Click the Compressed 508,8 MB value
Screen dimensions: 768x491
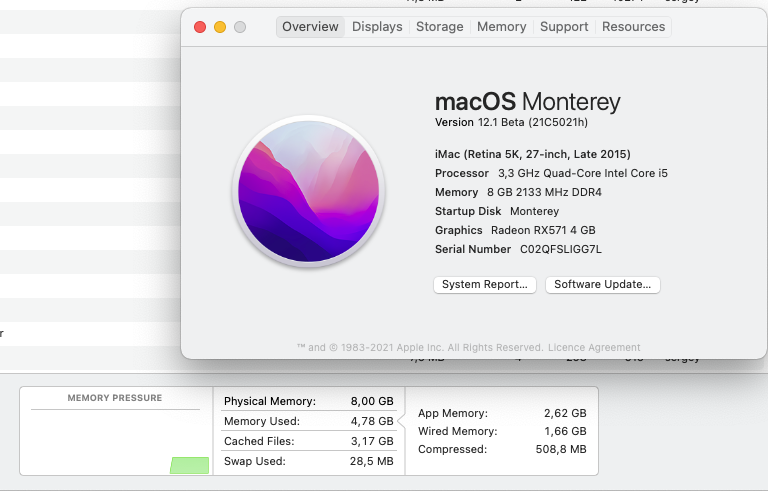click(561, 449)
